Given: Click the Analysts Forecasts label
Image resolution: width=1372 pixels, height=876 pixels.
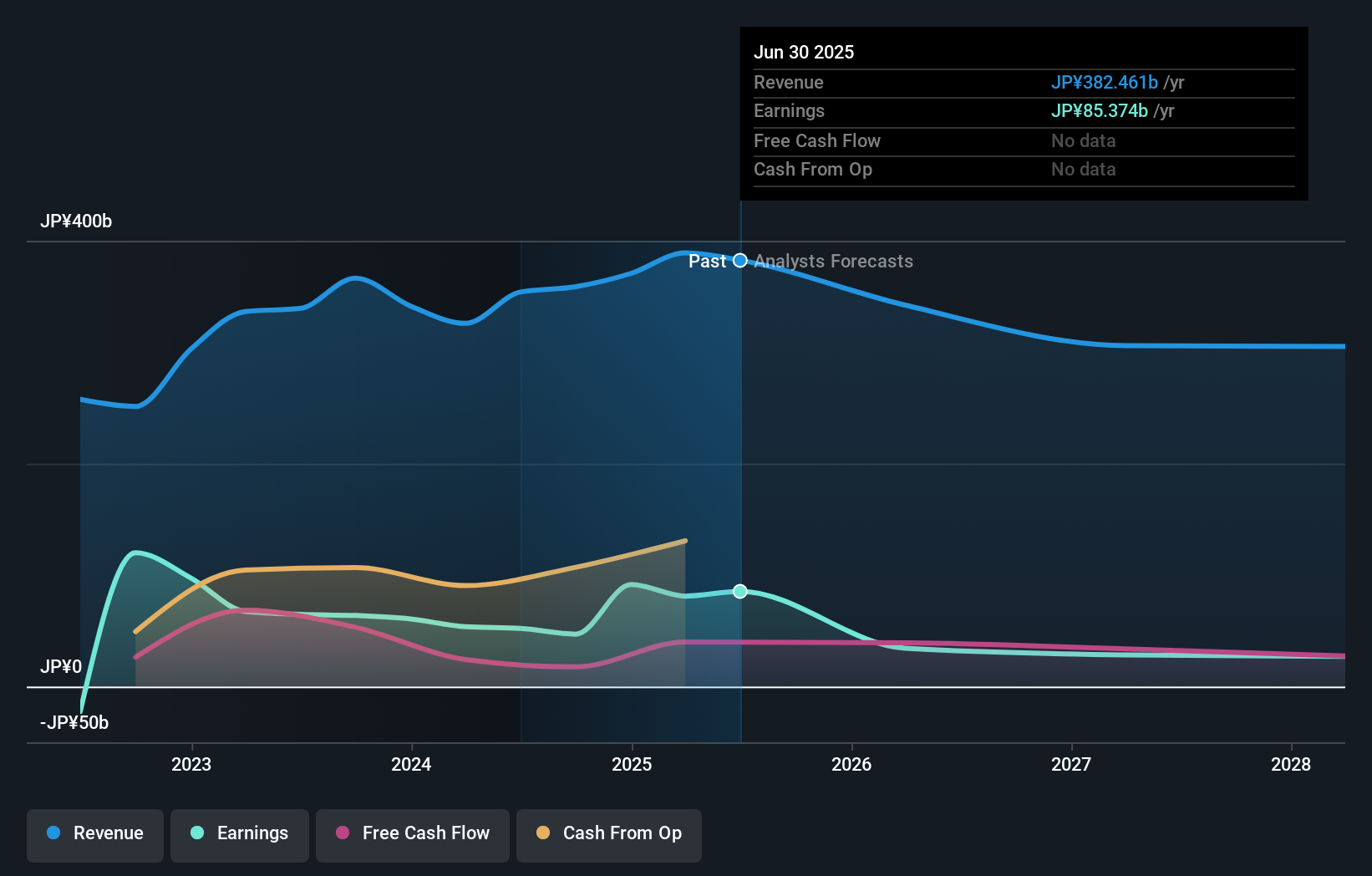Looking at the screenshot, I should tap(834, 262).
